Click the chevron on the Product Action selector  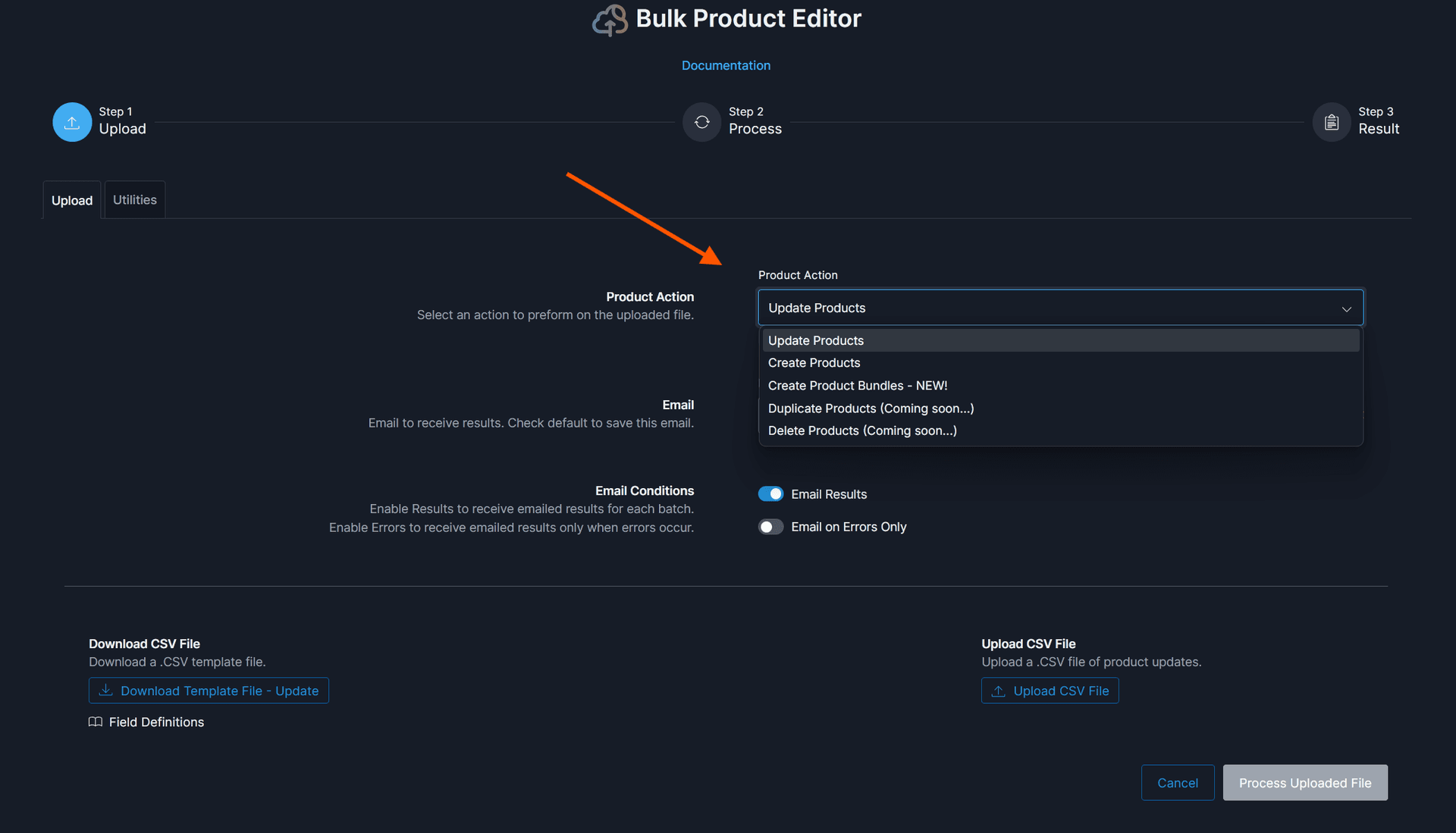[1347, 308]
